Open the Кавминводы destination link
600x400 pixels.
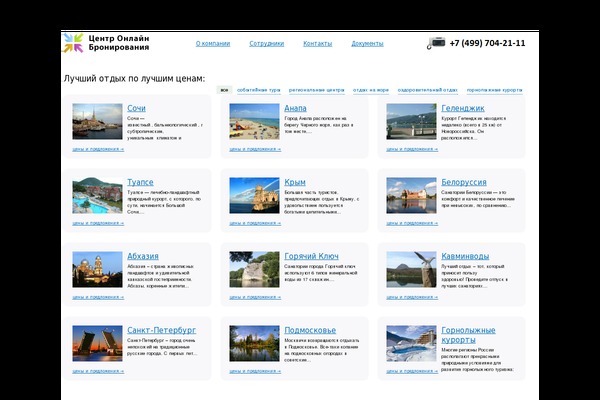tap(465, 256)
